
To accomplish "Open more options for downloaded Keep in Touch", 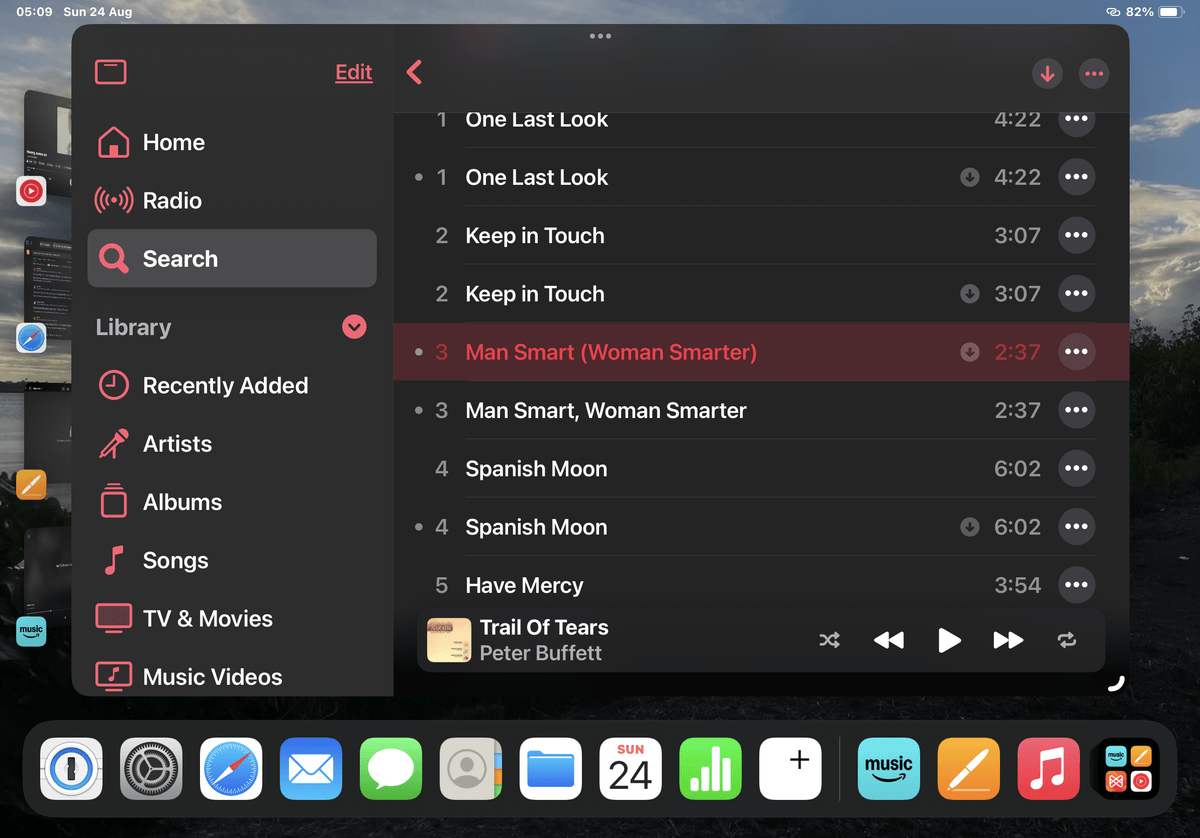I will (x=1076, y=294).
